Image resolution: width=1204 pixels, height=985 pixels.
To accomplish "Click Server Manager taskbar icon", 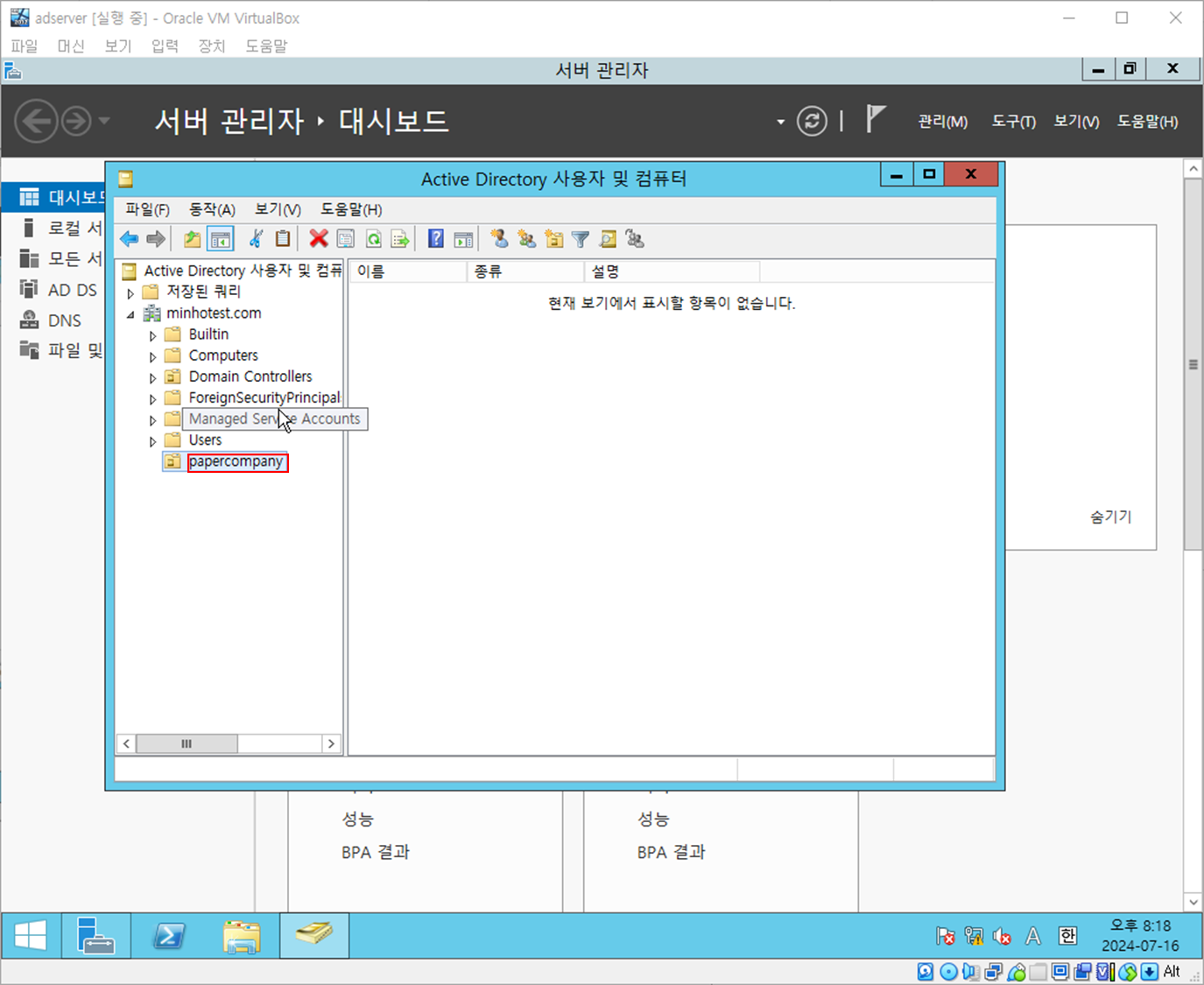I will coord(96,936).
